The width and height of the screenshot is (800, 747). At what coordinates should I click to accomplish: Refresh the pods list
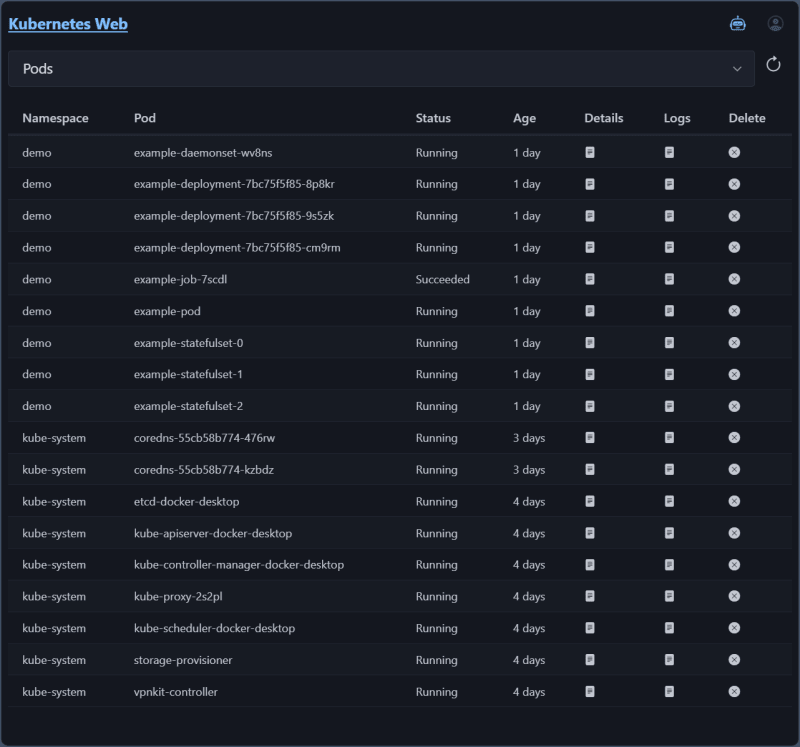coord(773,64)
